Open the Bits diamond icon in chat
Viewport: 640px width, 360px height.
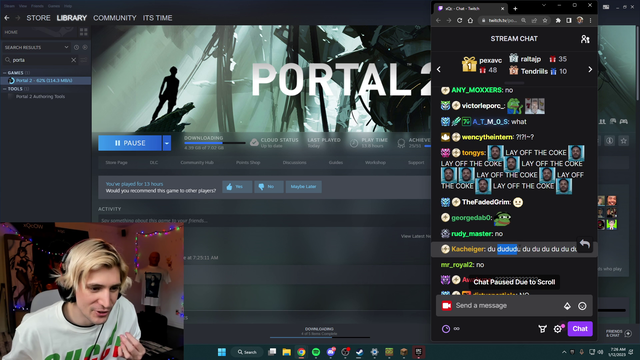coord(567,306)
